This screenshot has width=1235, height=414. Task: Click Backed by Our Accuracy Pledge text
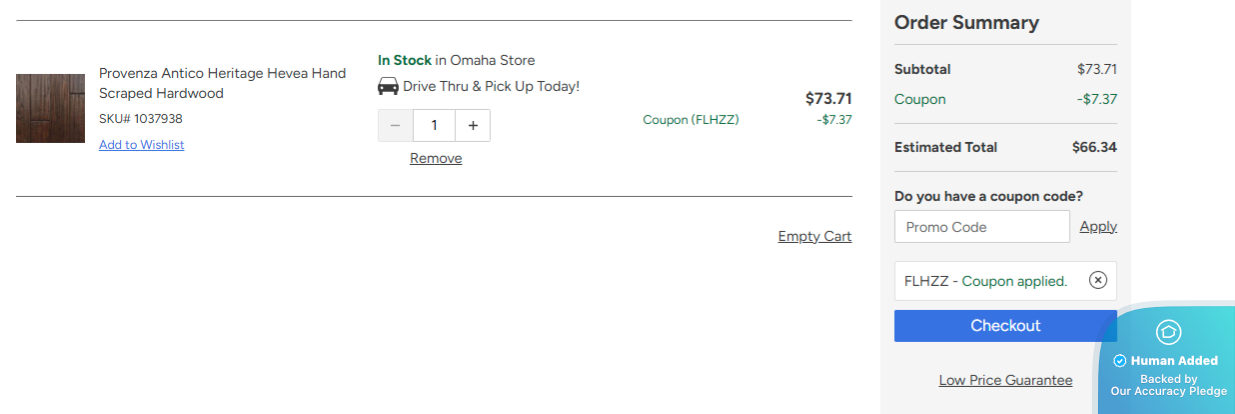point(1168,385)
